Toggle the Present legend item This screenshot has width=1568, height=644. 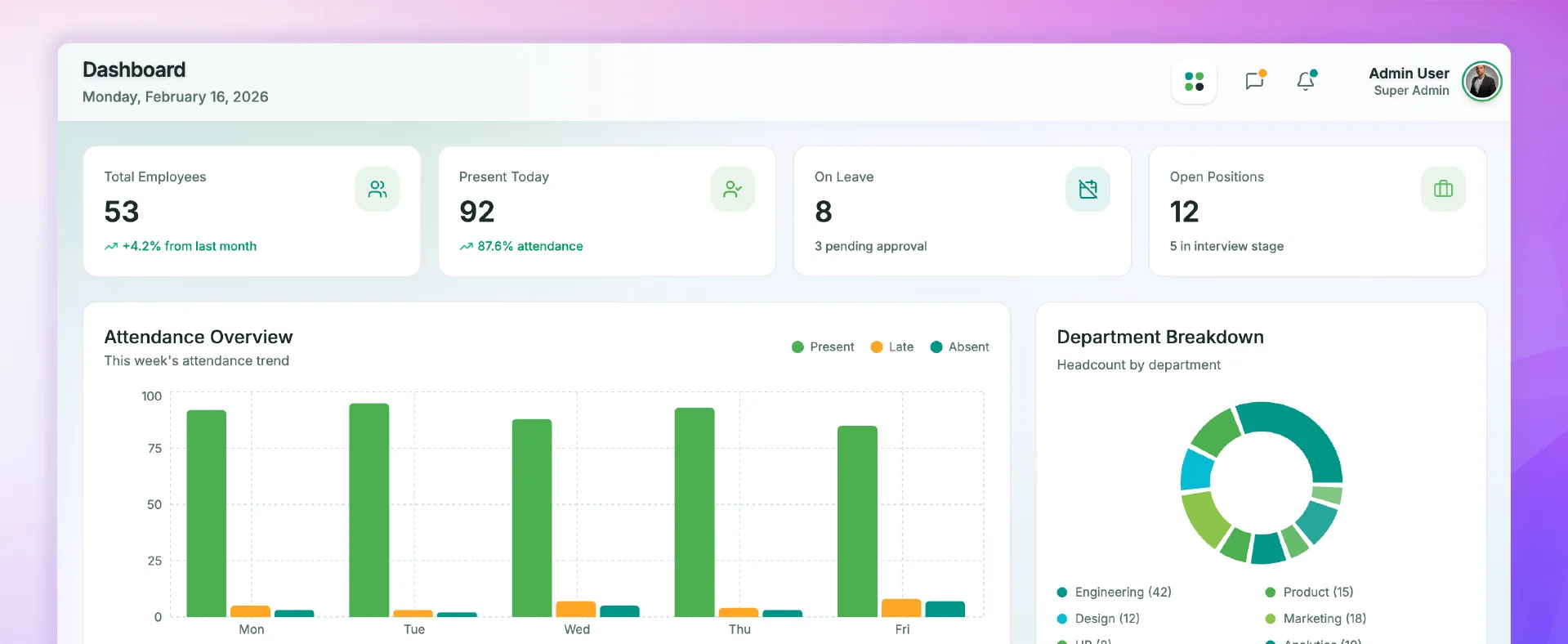pos(823,347)
